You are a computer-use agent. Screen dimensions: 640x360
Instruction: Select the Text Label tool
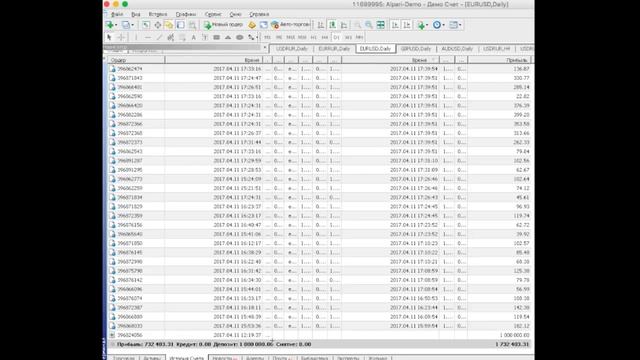click(x=205, y=37)
